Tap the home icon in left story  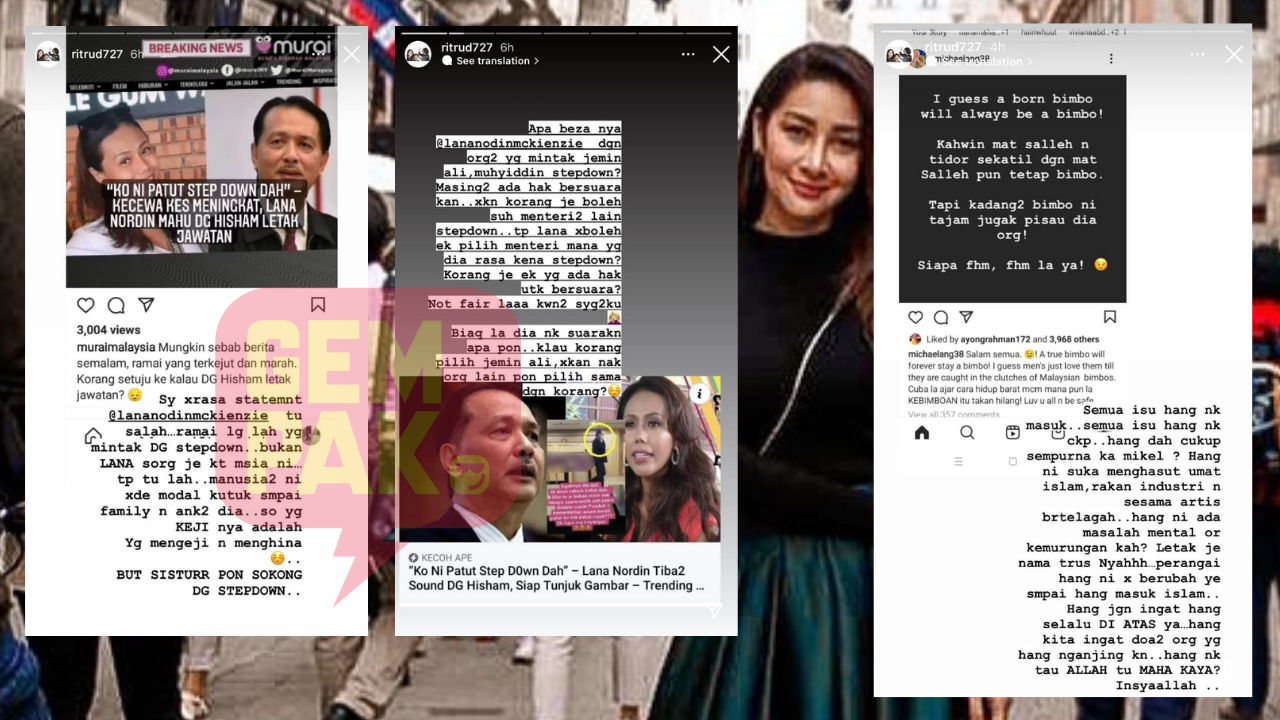tap(93, 436)
